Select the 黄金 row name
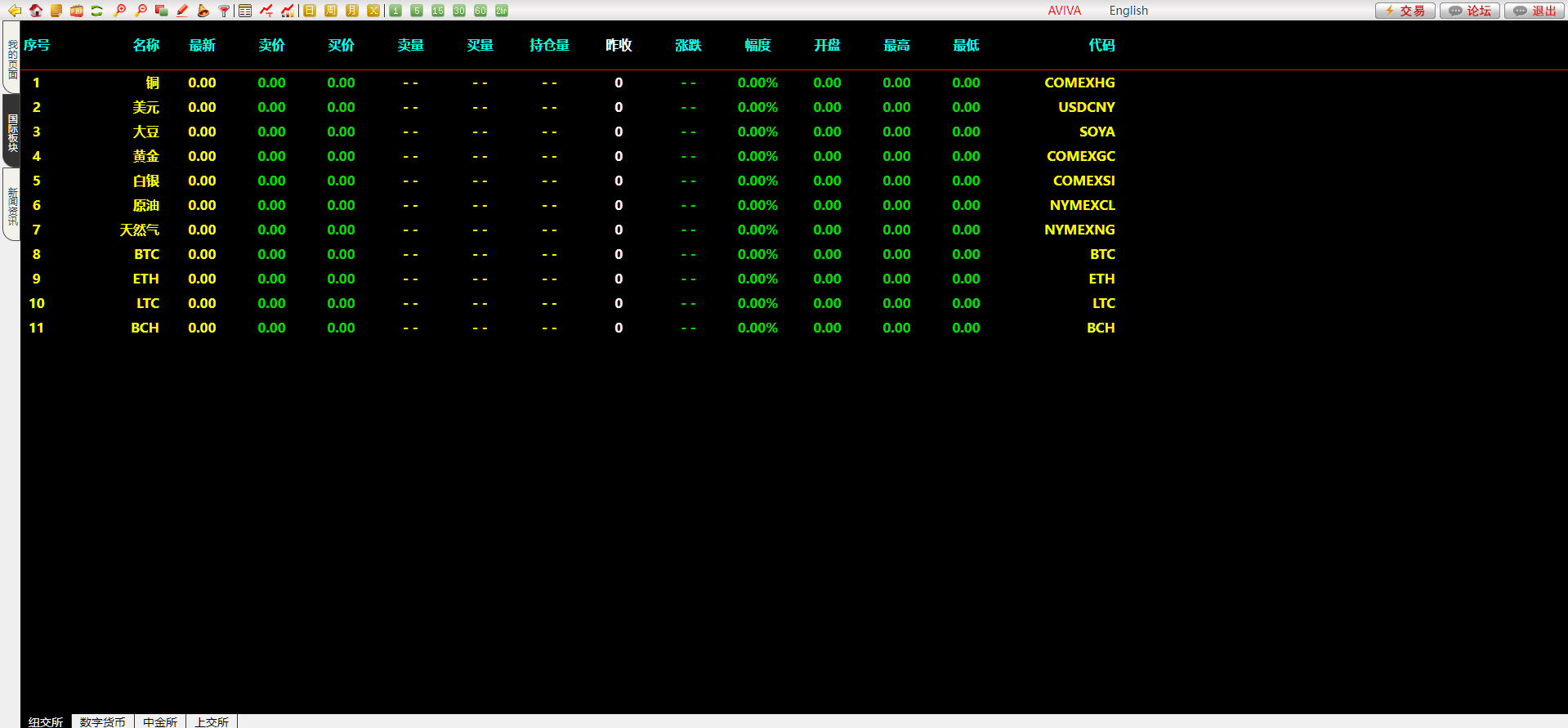Viewport: 1568px width, 728px height. 146,156
